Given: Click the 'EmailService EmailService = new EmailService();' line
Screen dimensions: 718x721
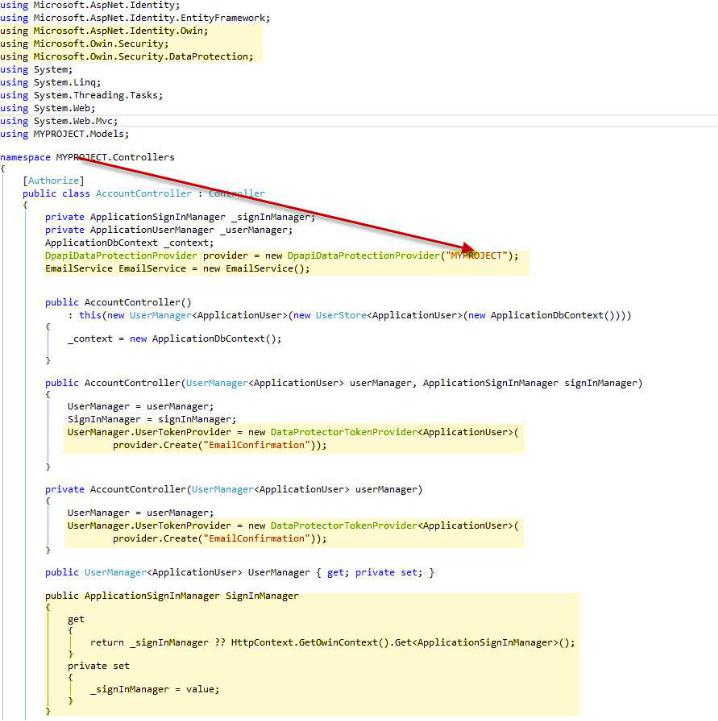Looking at the screenshot, I should click(x=178, y=269).
